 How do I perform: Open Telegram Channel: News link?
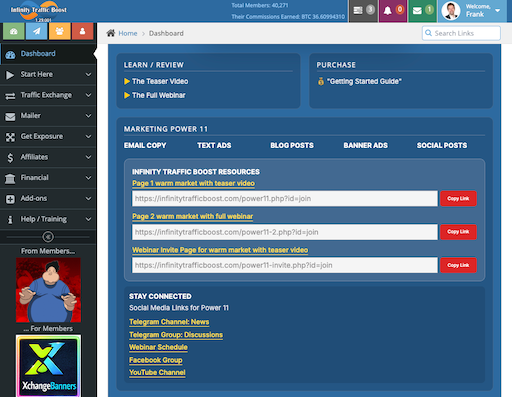pos(169,322)
